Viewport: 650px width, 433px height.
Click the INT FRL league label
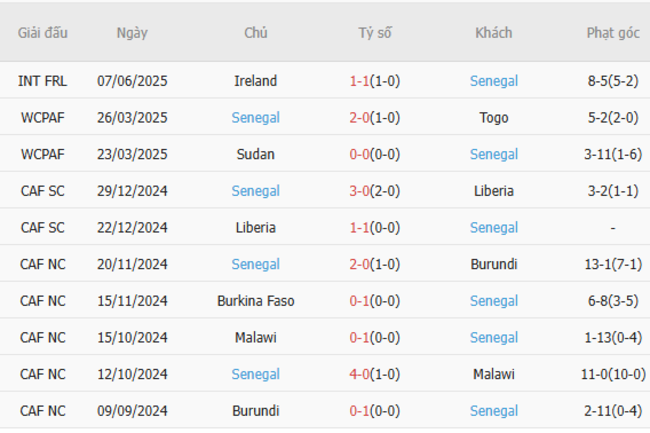(43, 81)
